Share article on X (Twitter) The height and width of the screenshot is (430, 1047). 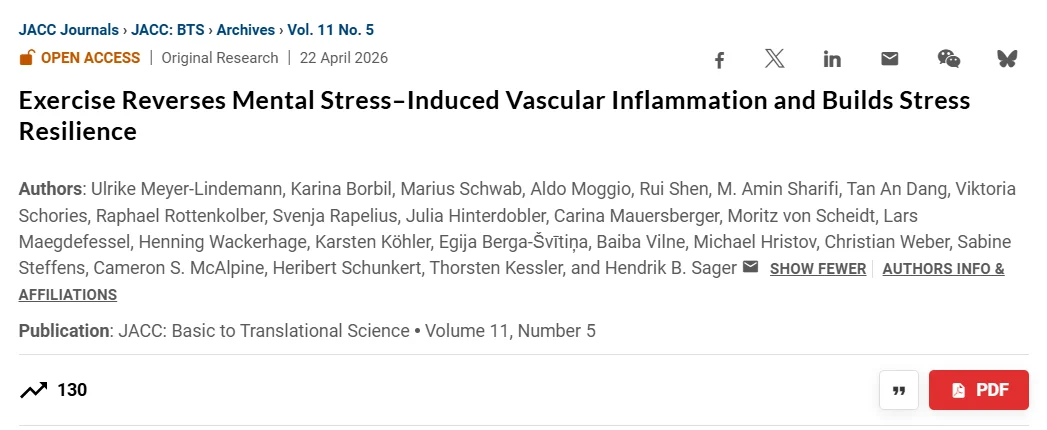tap(775, 59)
